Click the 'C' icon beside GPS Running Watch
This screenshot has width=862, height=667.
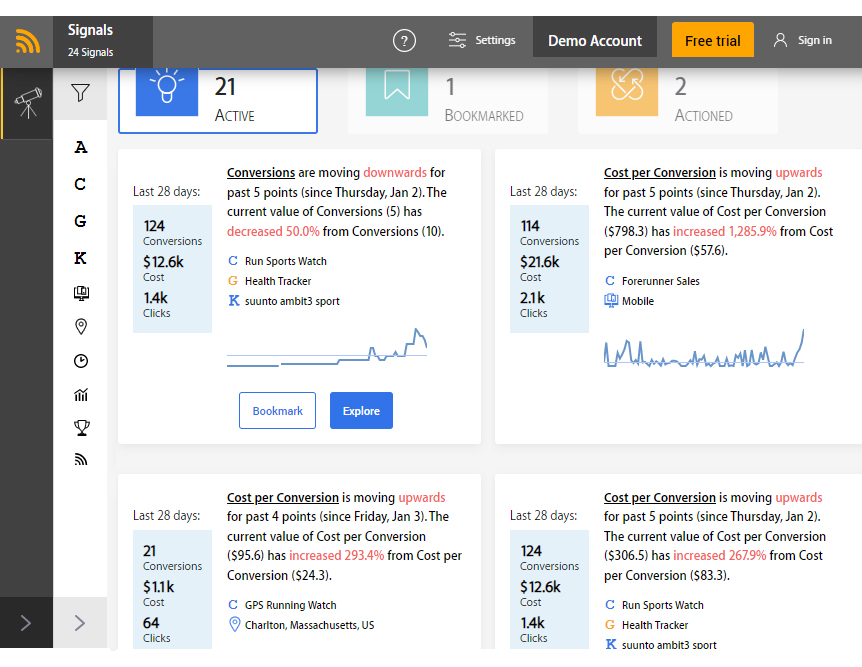pyautogui.click(x=233, y=605)
